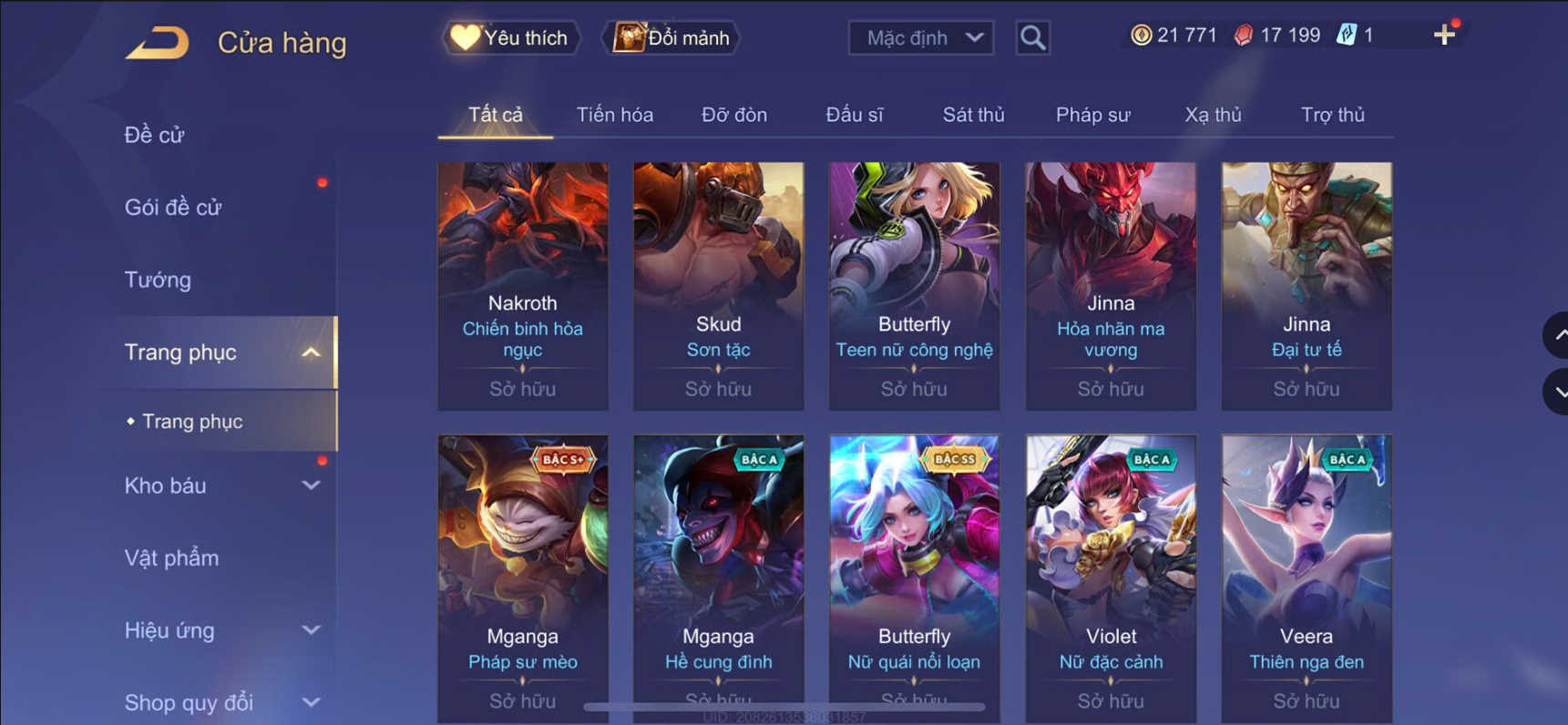The width and height of the screenshot is (1568, 725).
Task: Click the blue voucher ticket icon
Action: click(1347, 36)
